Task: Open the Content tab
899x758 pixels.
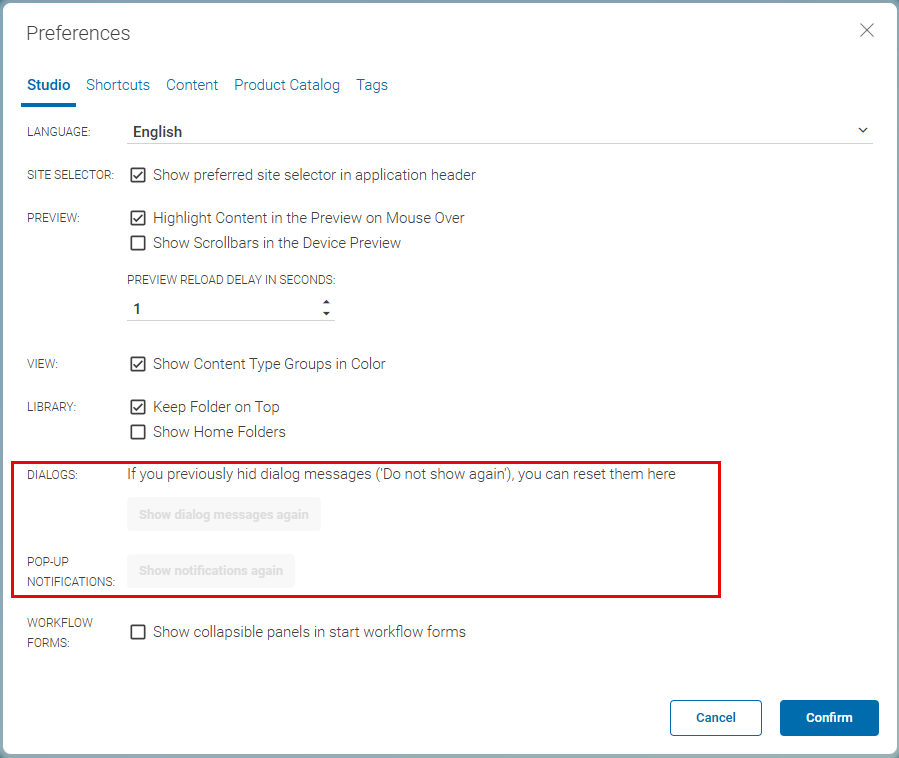Action: tap(192, 85)
